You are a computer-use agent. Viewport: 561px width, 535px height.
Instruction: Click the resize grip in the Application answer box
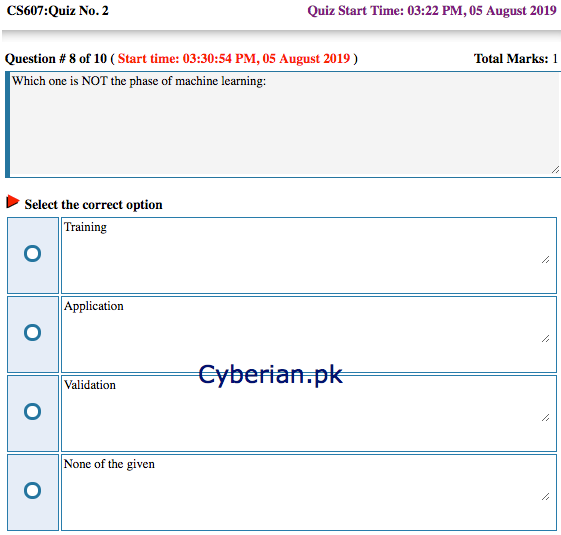coord(545,339)
